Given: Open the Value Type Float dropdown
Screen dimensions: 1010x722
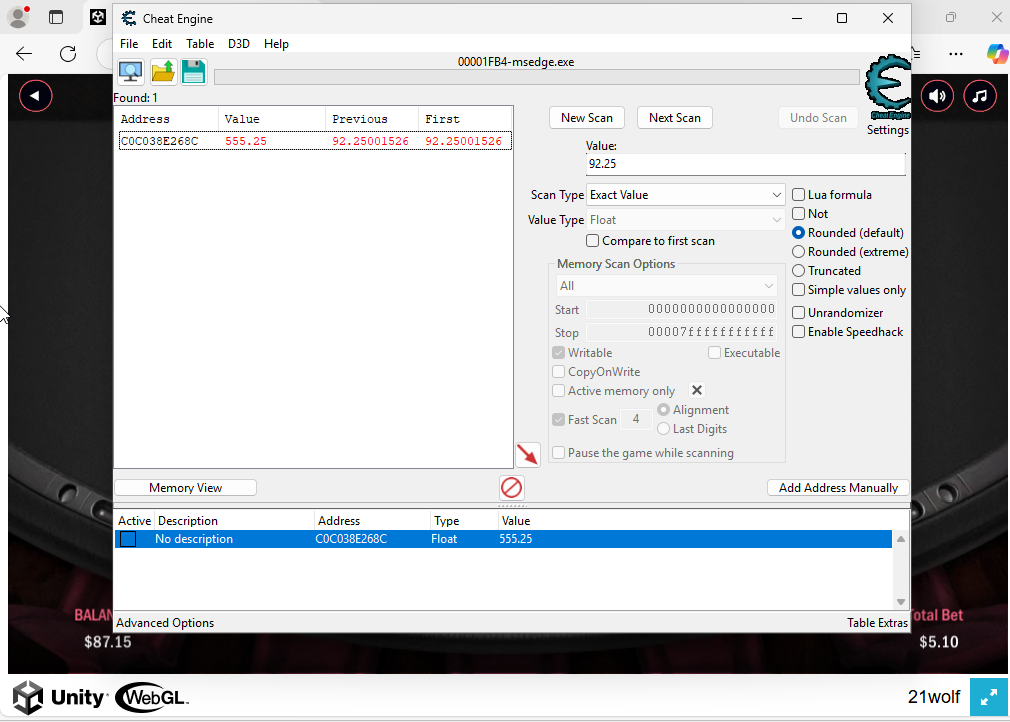Looking at the screenshot, I should point(685,220).
